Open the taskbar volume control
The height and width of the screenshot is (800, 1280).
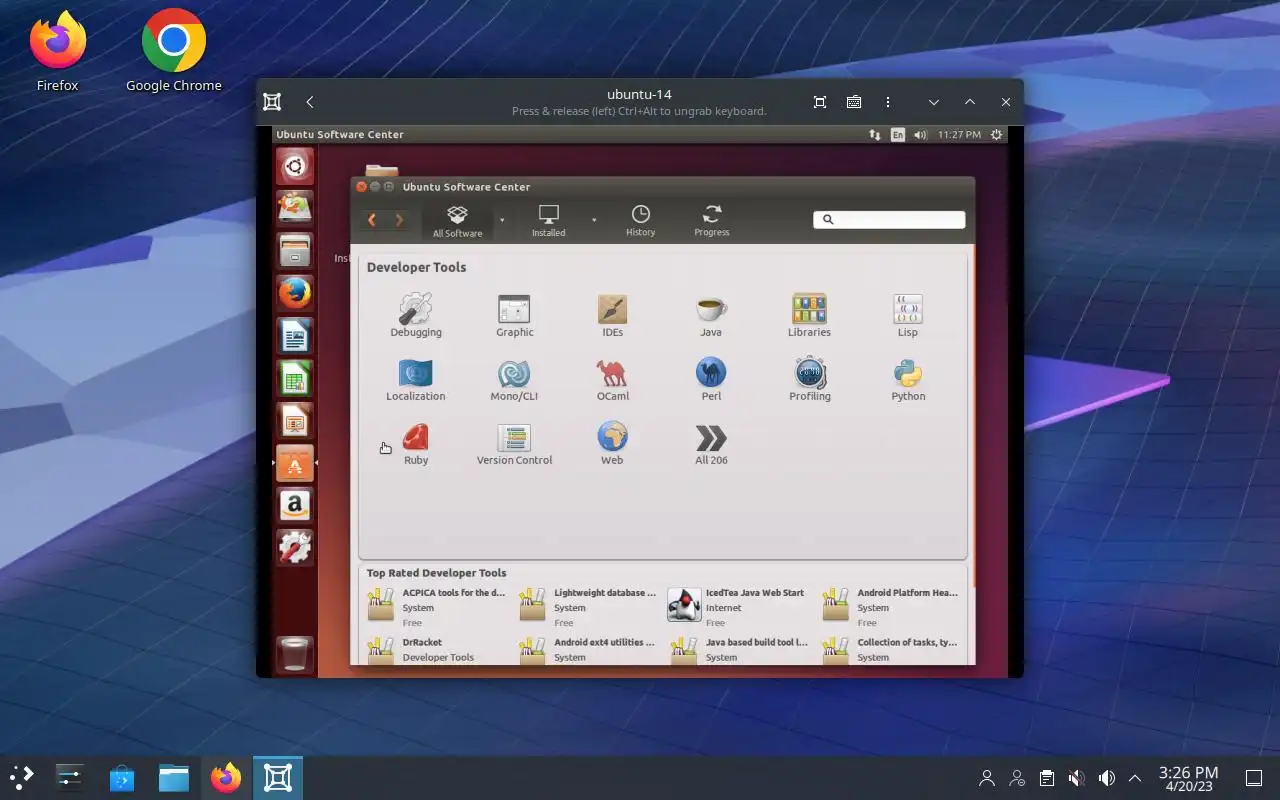coord(1107,778)
